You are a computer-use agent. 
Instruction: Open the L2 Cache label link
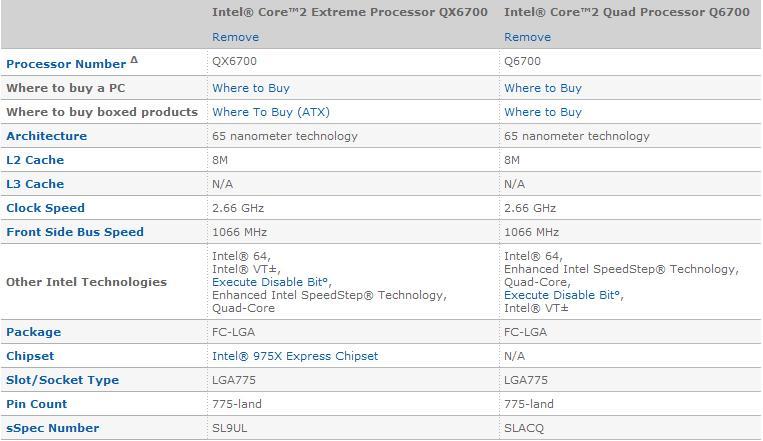[x=35, y=160]
